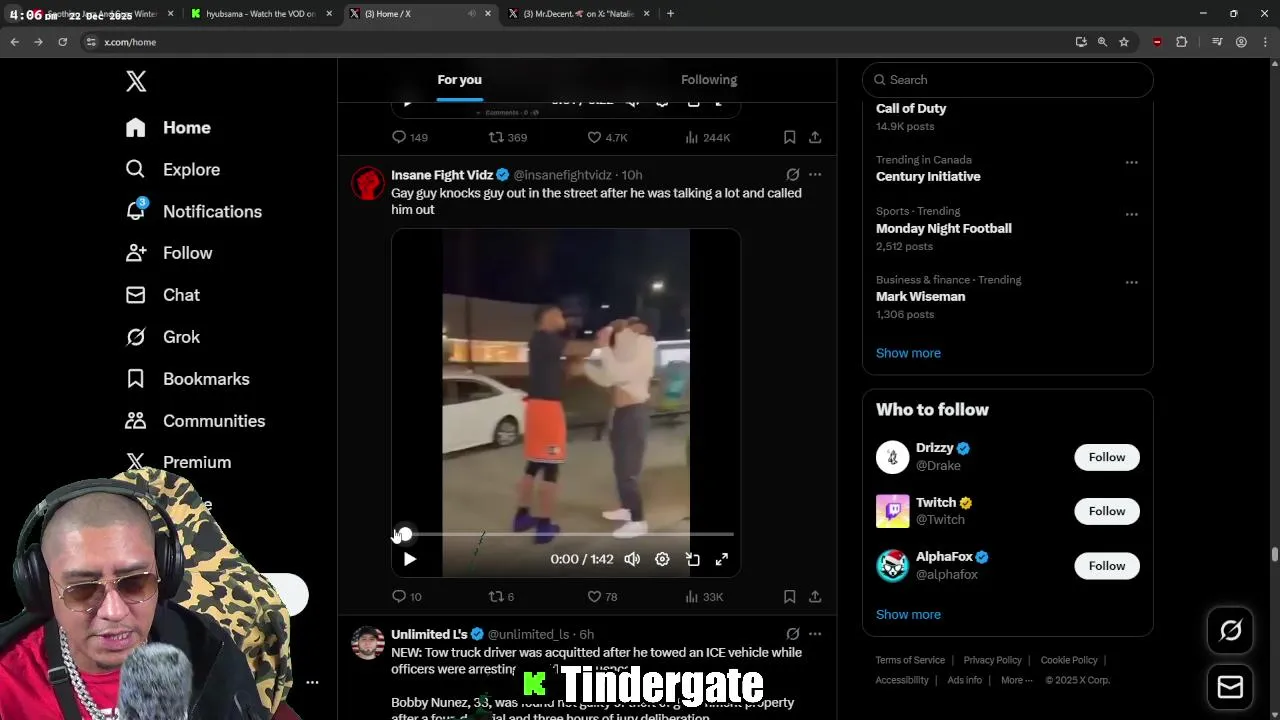Open more options for Century Initiative trend
The width and height of the screenshot is (1280, 720).
click(1131, 162)
